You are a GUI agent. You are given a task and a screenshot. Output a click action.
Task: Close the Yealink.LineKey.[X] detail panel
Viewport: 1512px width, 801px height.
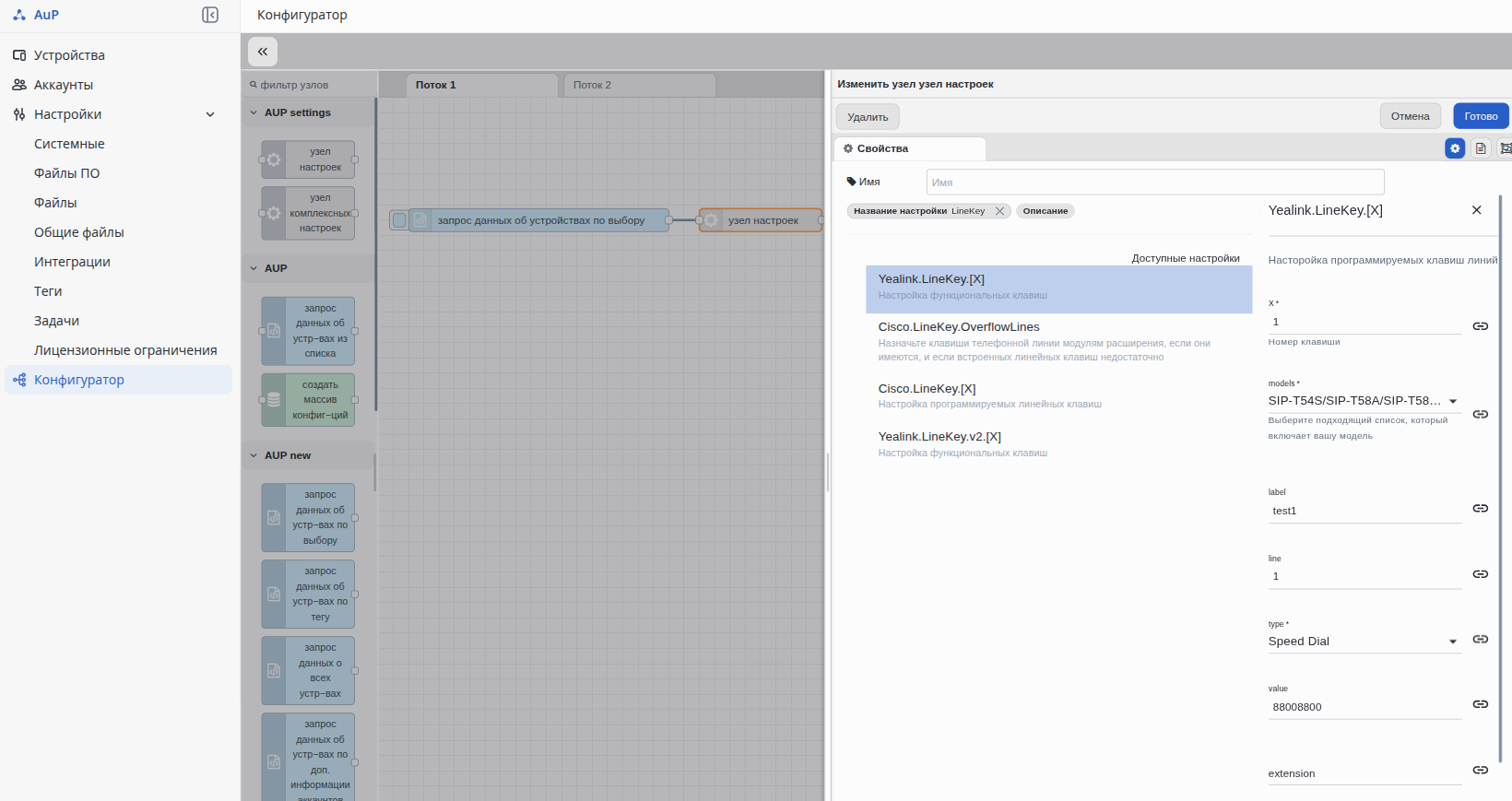click(1476, 210)
